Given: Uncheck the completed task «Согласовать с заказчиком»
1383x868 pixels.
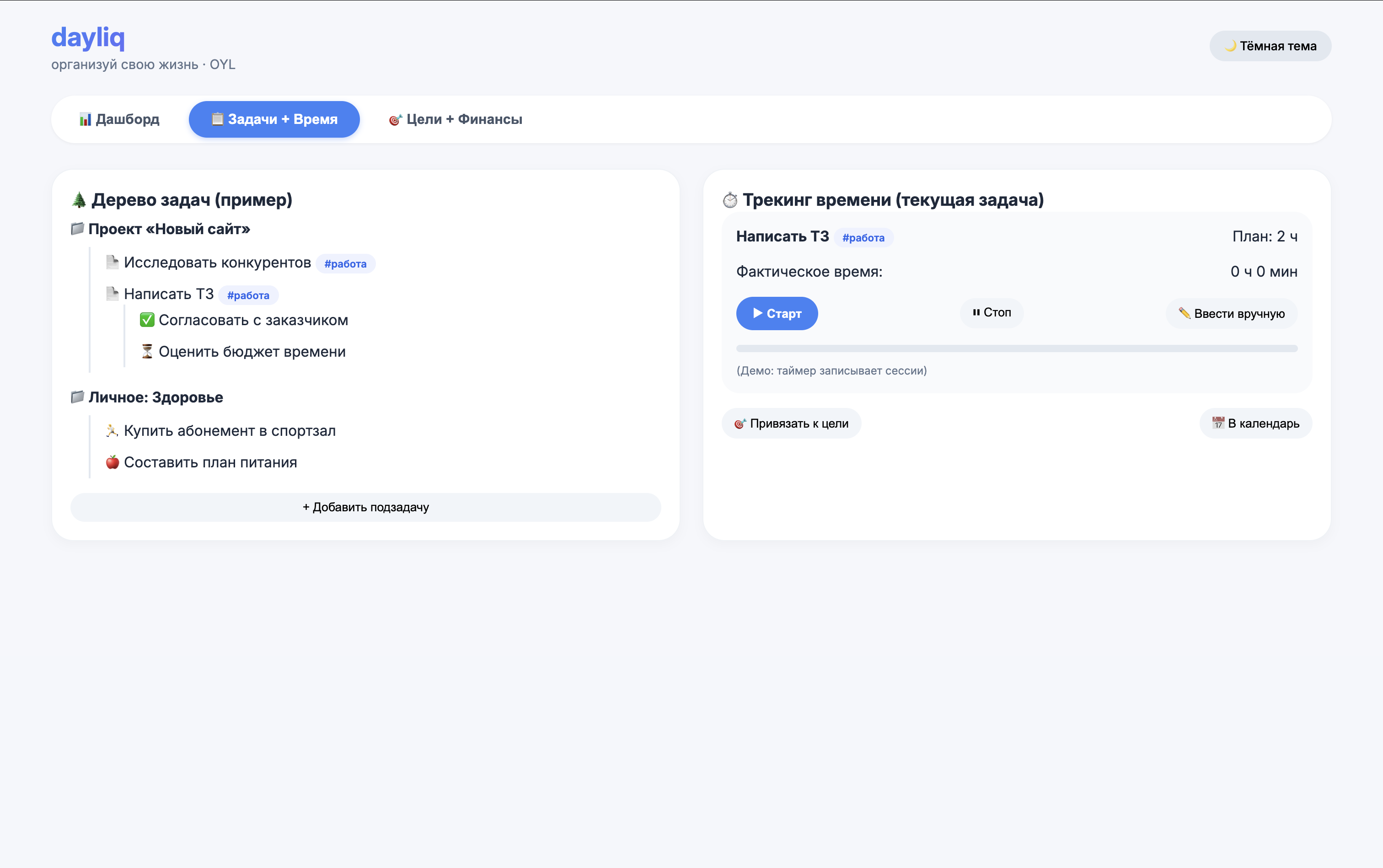Looking at the screenshot, I should (148, 320).
